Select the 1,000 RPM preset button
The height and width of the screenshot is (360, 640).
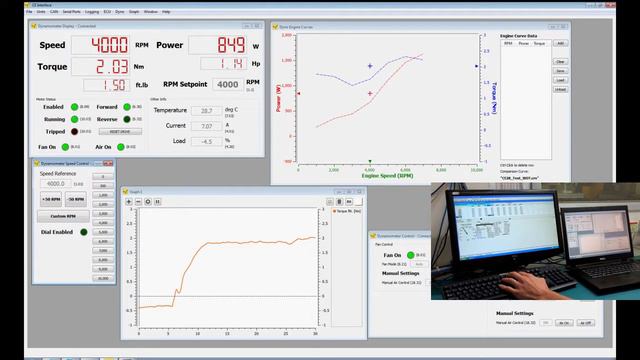point(103,195)
